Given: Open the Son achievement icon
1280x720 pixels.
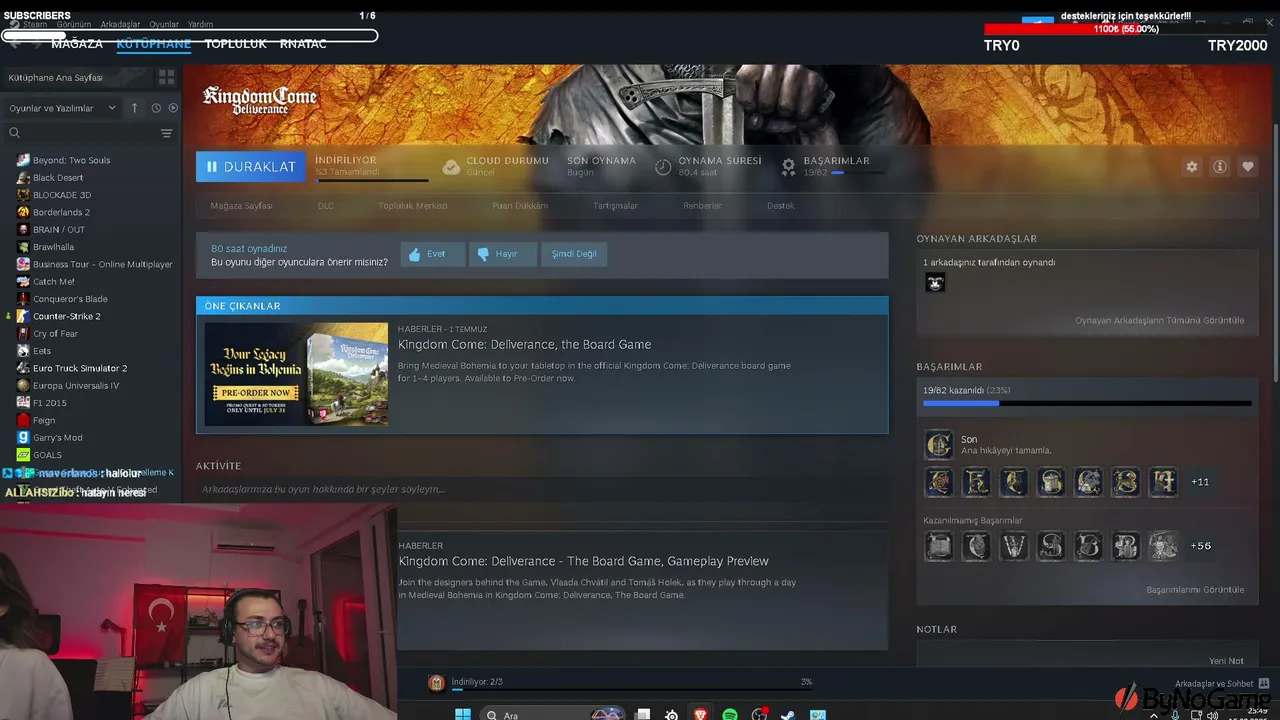Looking at the screenshot, I should (939, 444).
